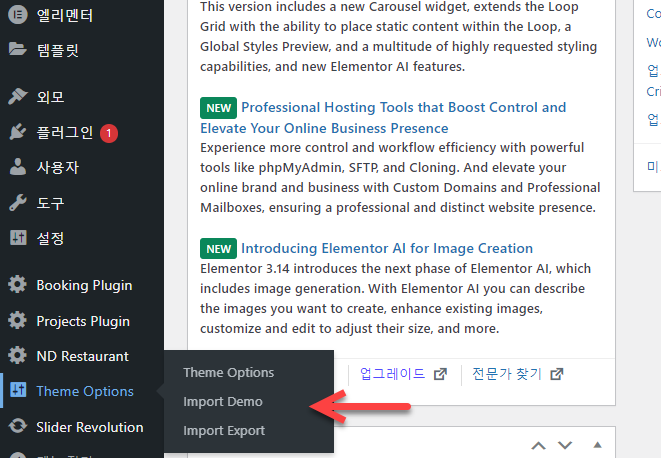
Task: Click external-link icon next to 전문가 찾기
Action: (x=557, y=374)
